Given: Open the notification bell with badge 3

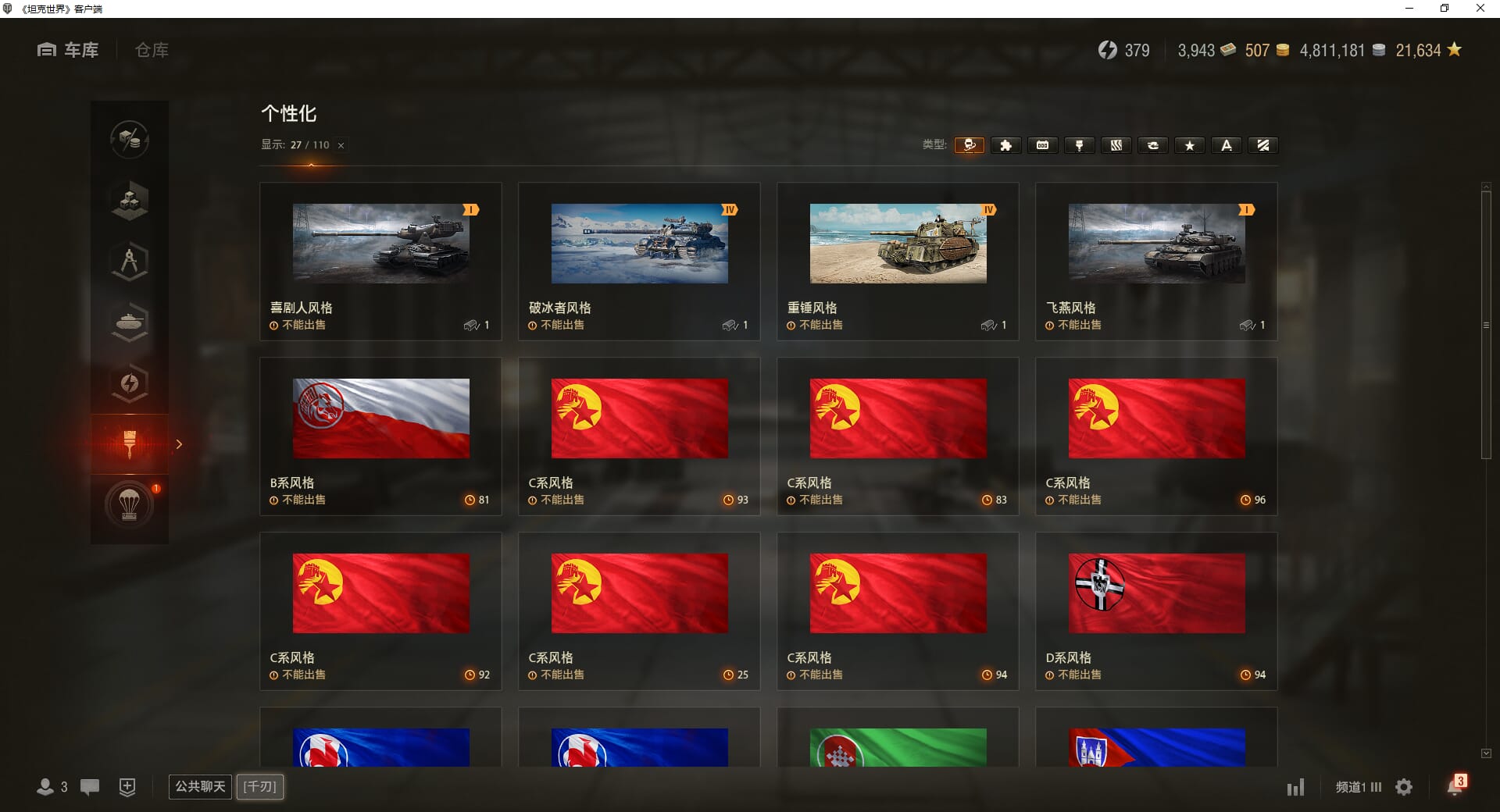Looking at the screenshot, I should pos(1456,785).
